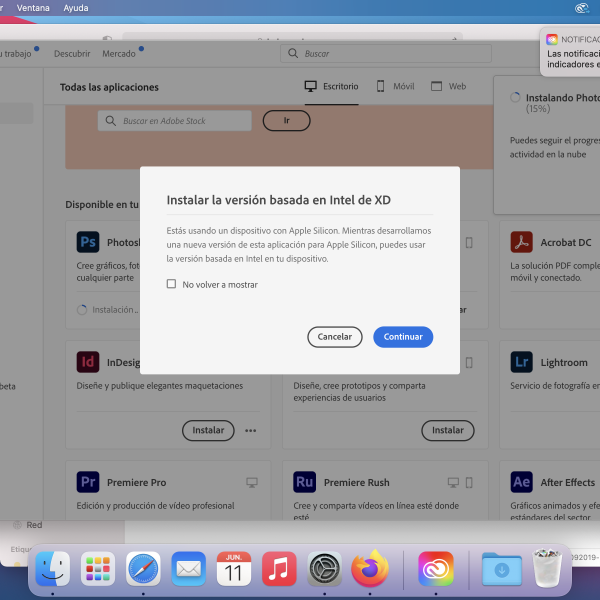Select the Escritorio tab
Viewport: 600px width, 600px height.
[331, 86]
